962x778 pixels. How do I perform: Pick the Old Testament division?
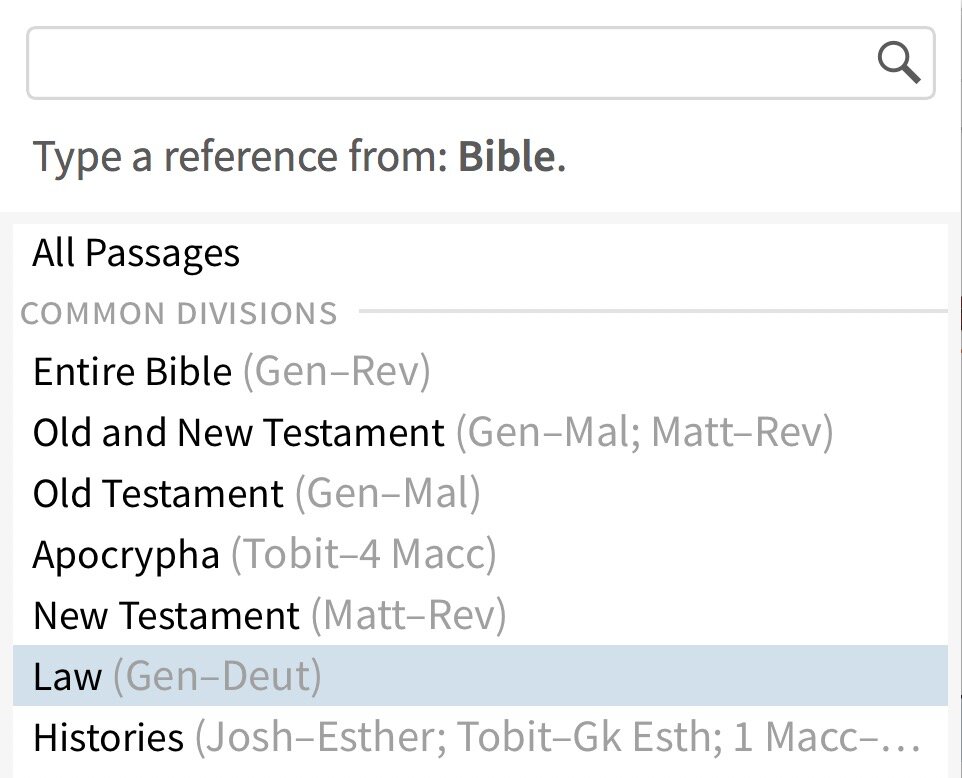click(480, 493)
